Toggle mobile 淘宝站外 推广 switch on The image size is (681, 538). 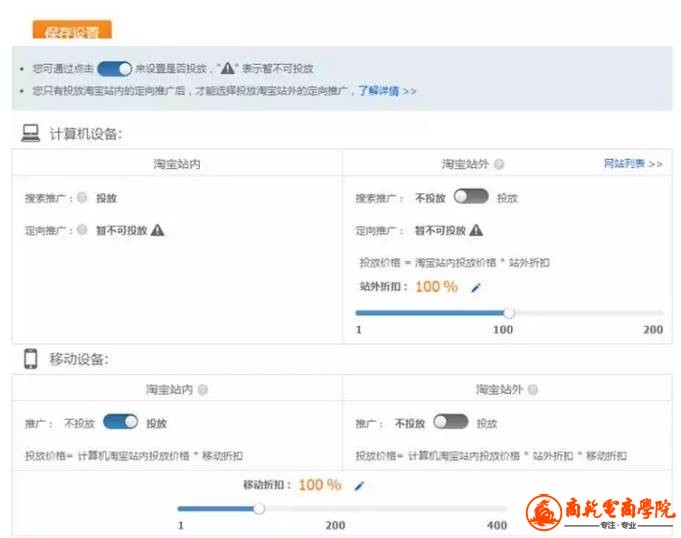pyautogui.click(x=451, y=422)
